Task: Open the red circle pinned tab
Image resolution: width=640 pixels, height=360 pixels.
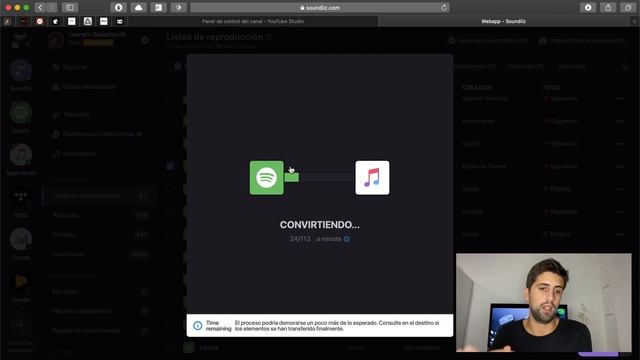Action: [x=40, y=21]
